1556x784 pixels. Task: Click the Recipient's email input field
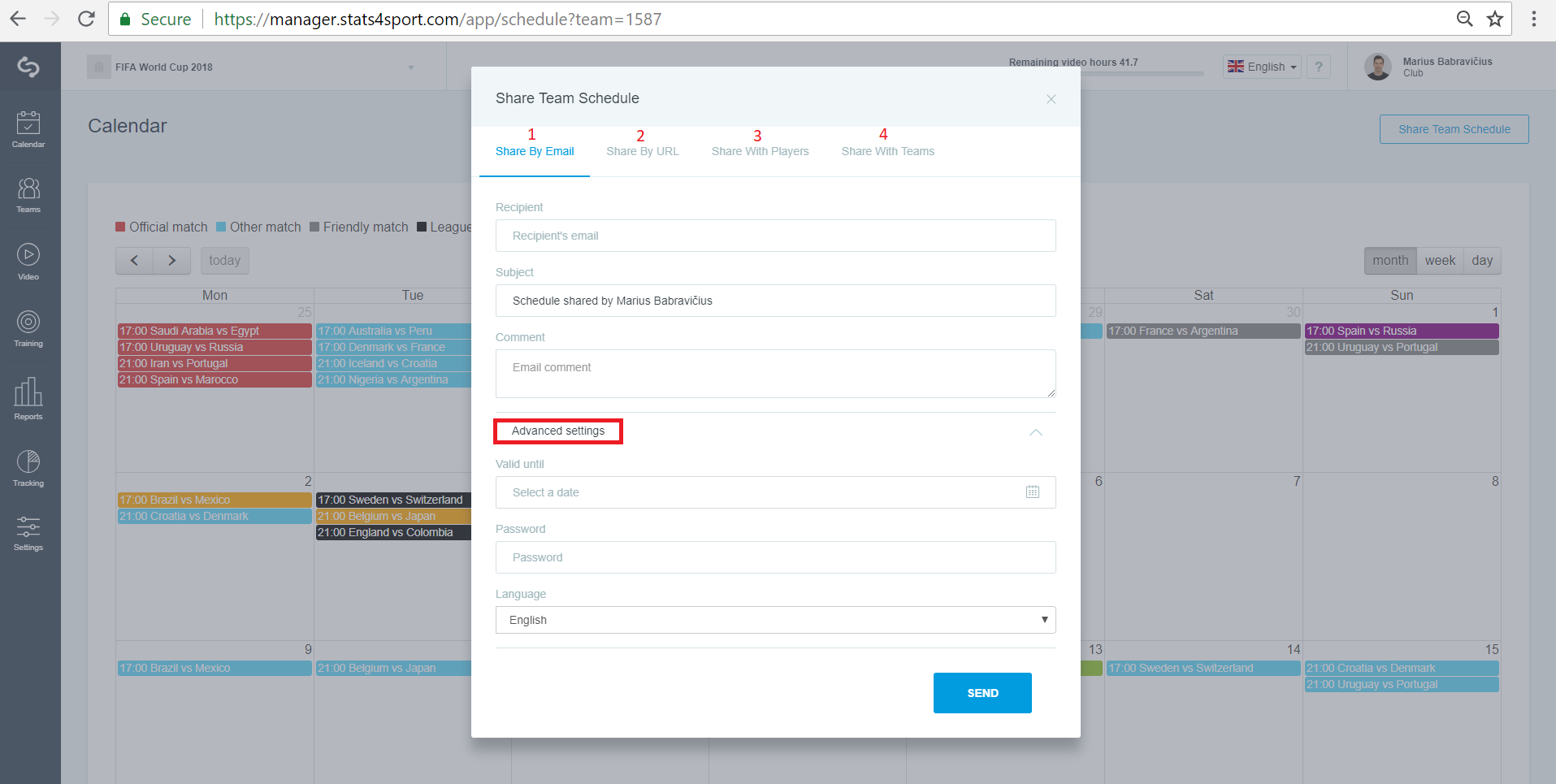point(776,236)
